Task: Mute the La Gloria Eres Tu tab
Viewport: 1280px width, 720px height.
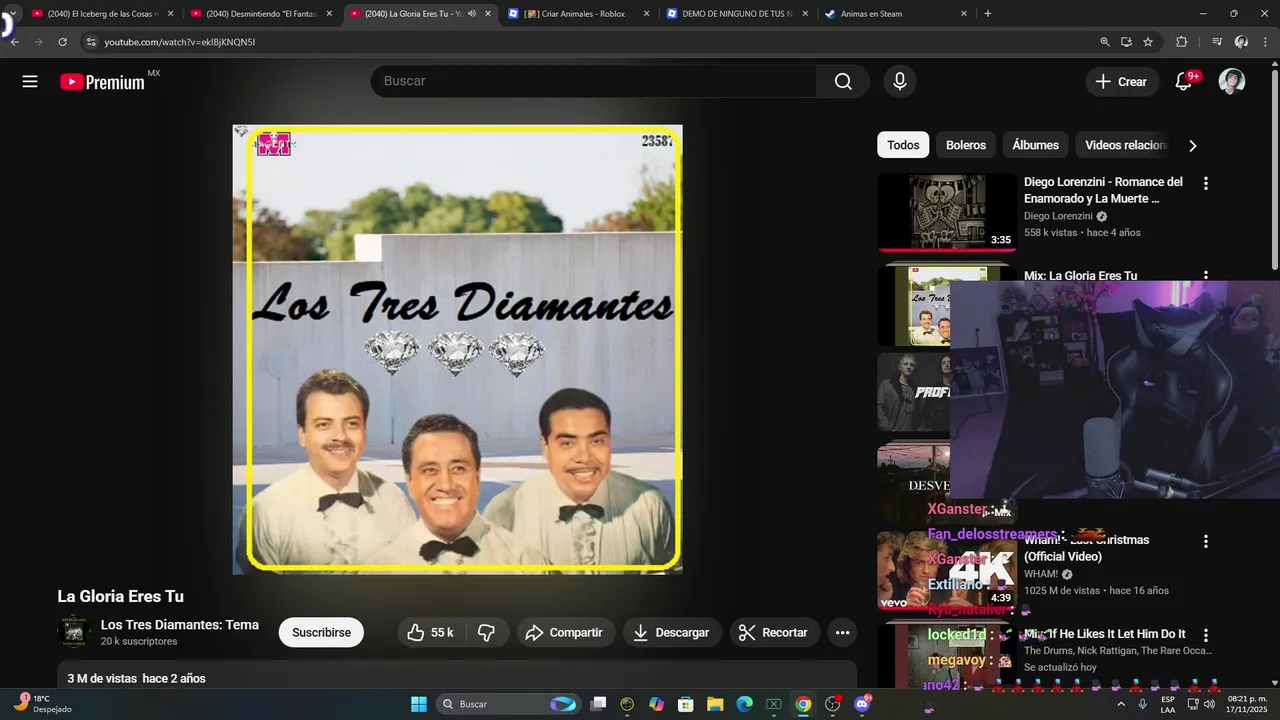Action: pos(472,14)
